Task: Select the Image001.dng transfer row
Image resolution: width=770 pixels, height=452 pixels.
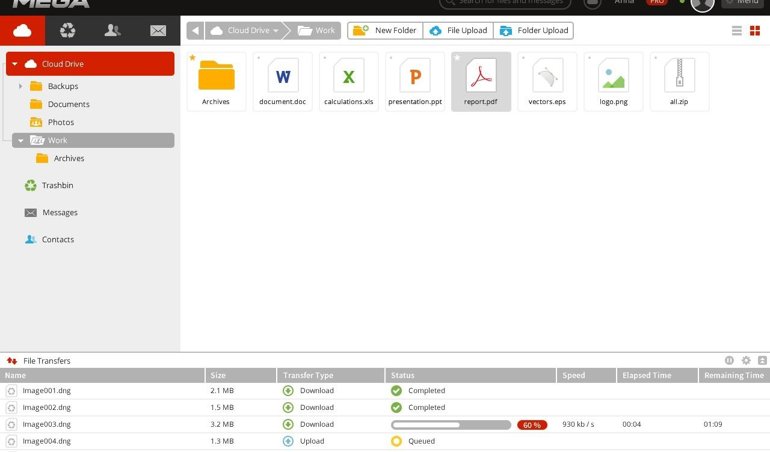Action: pos(385,391)
